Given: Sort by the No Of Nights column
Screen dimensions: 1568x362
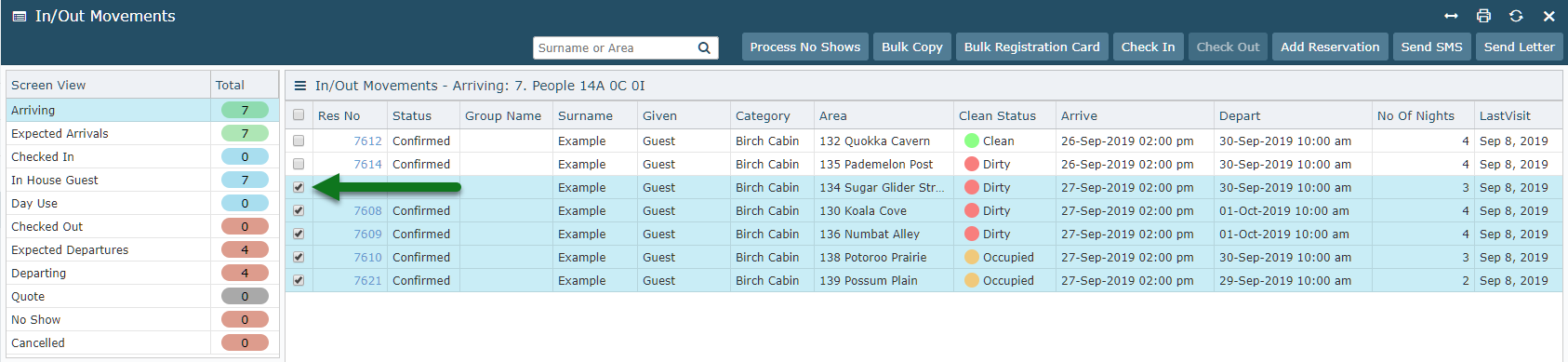Looking at the screenshot, I should 1415,116.
